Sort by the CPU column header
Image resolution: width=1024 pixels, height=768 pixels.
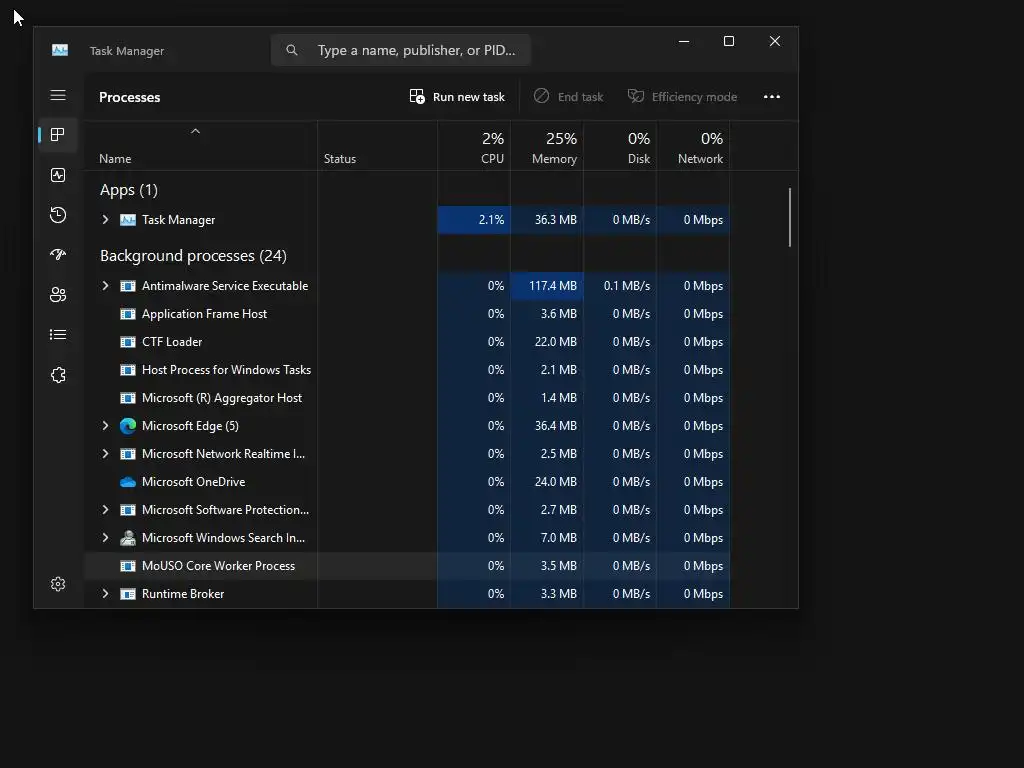click(474, 146)
